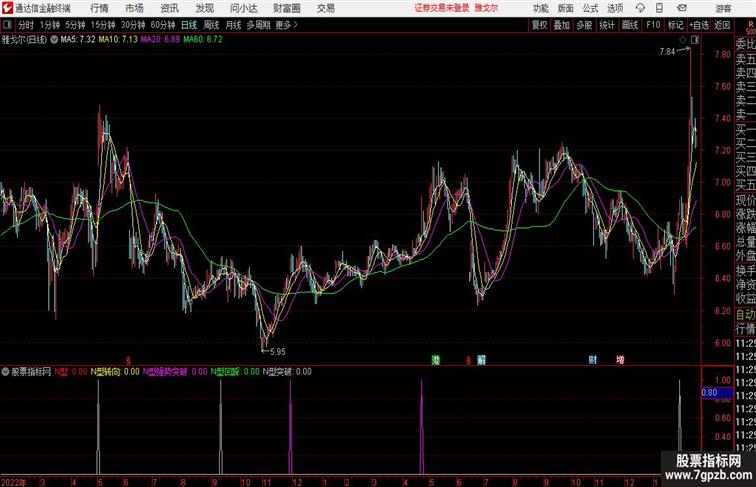Click the 游客 user account label
Viewport: 756px width, 487px height.
tap(723, 8)
